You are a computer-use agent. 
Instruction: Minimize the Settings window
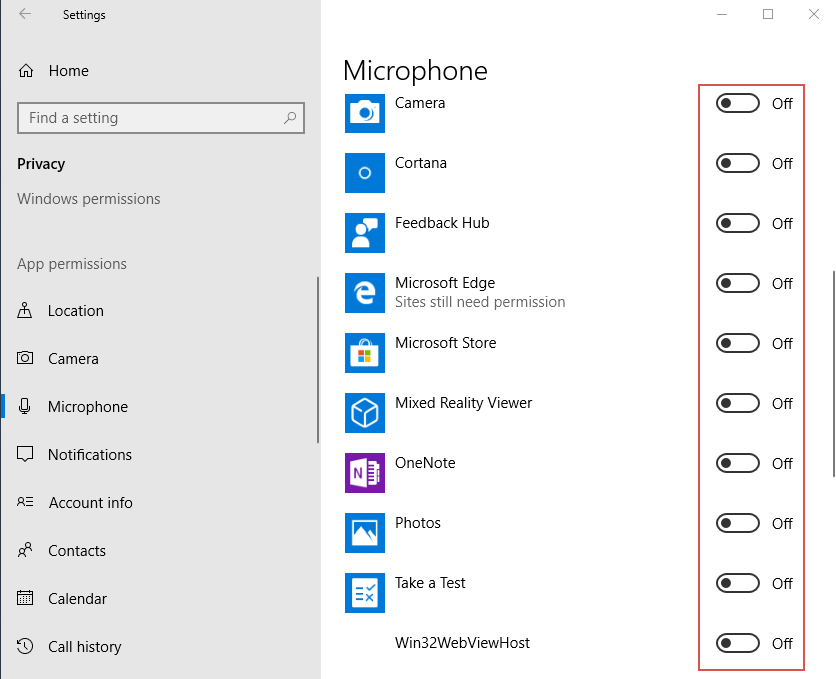722,14
